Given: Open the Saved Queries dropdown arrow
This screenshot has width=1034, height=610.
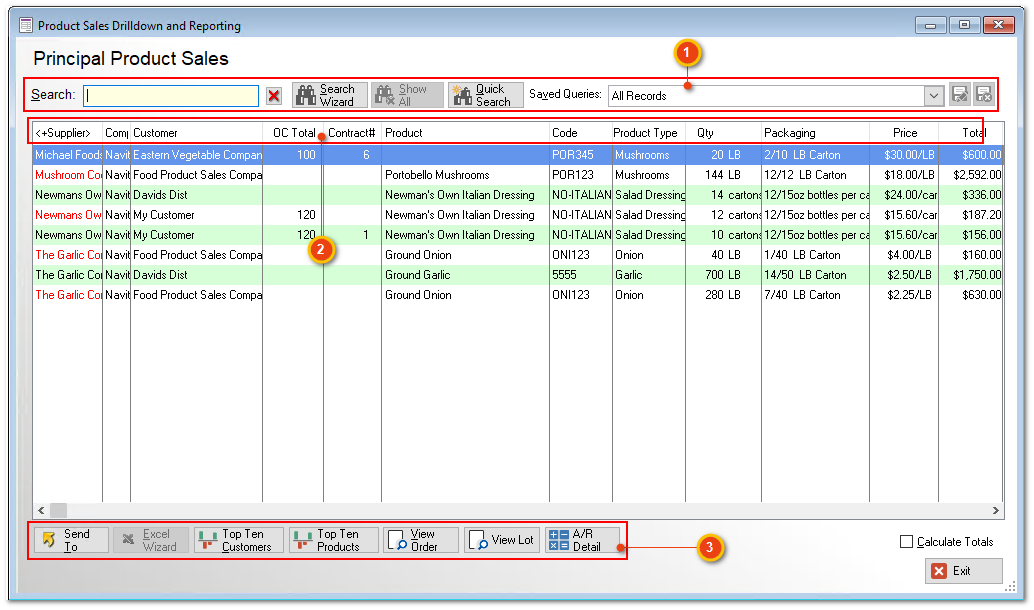Looking at the screenshot, I should tap(933, 96).
